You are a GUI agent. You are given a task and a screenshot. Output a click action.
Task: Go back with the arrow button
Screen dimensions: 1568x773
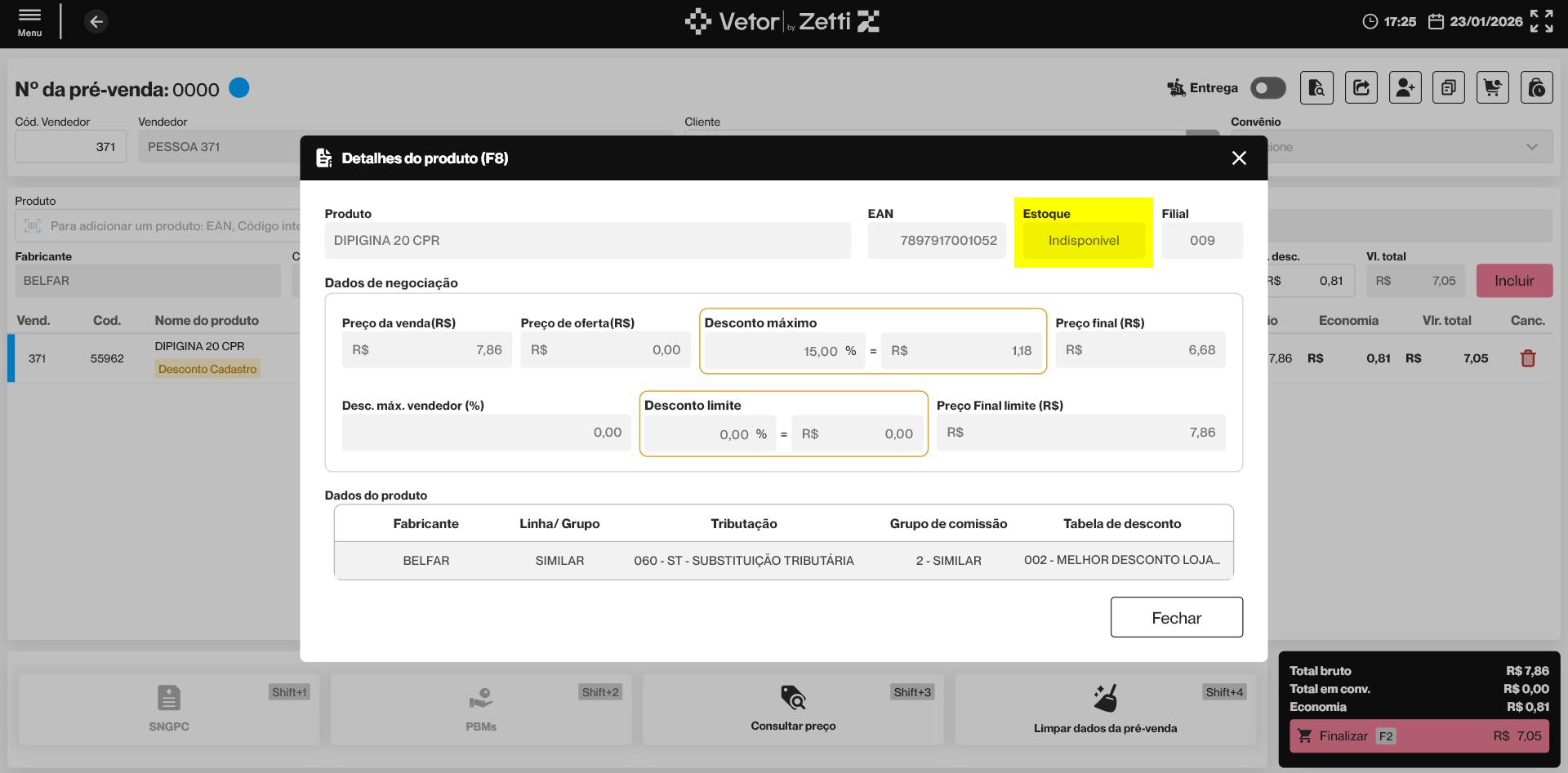click(96, 22)
